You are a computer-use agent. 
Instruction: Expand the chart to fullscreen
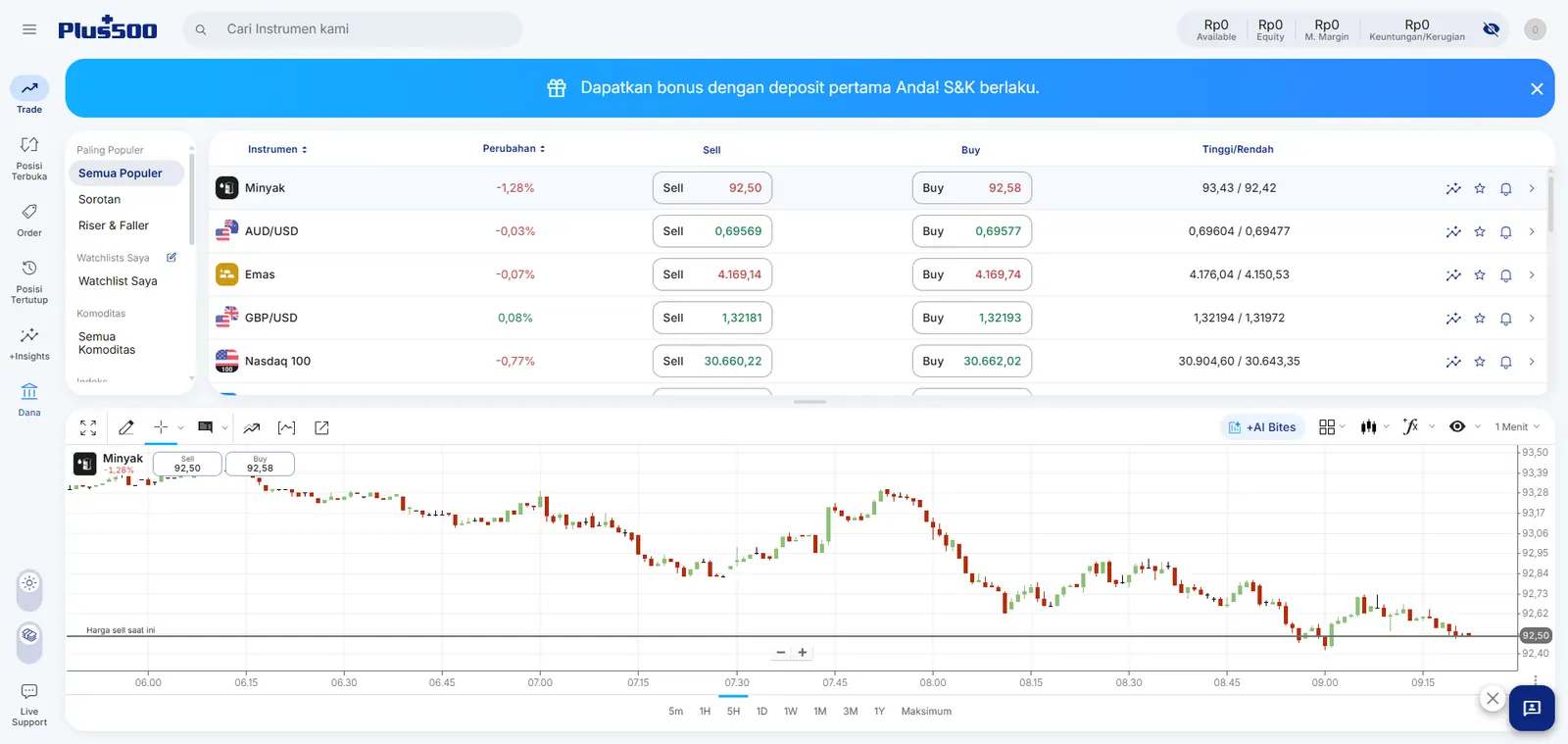click(x=88, y=427)
